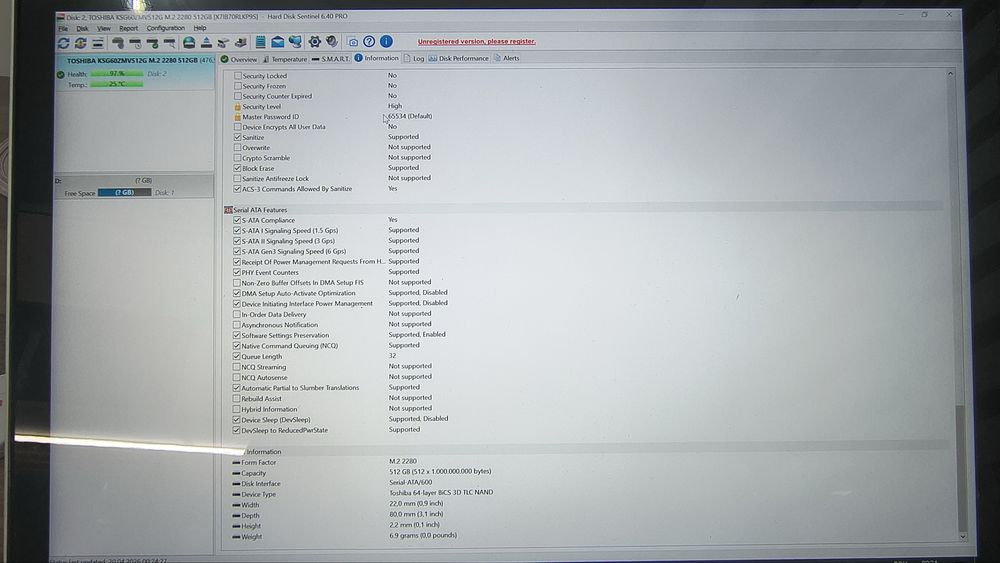Toggle the S-ATA Compliance checkbox

pyautogui.click(x=237, y=220)
